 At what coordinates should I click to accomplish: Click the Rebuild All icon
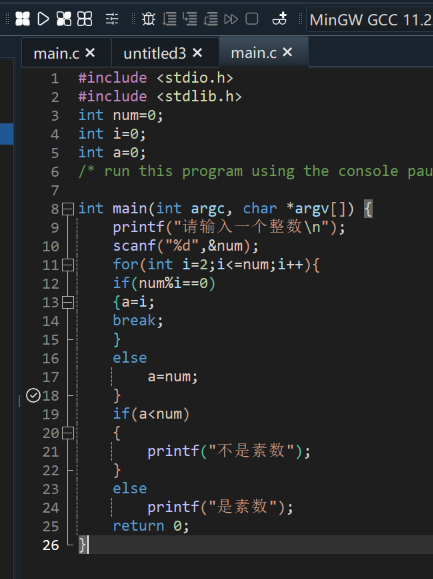click(85, 19)
